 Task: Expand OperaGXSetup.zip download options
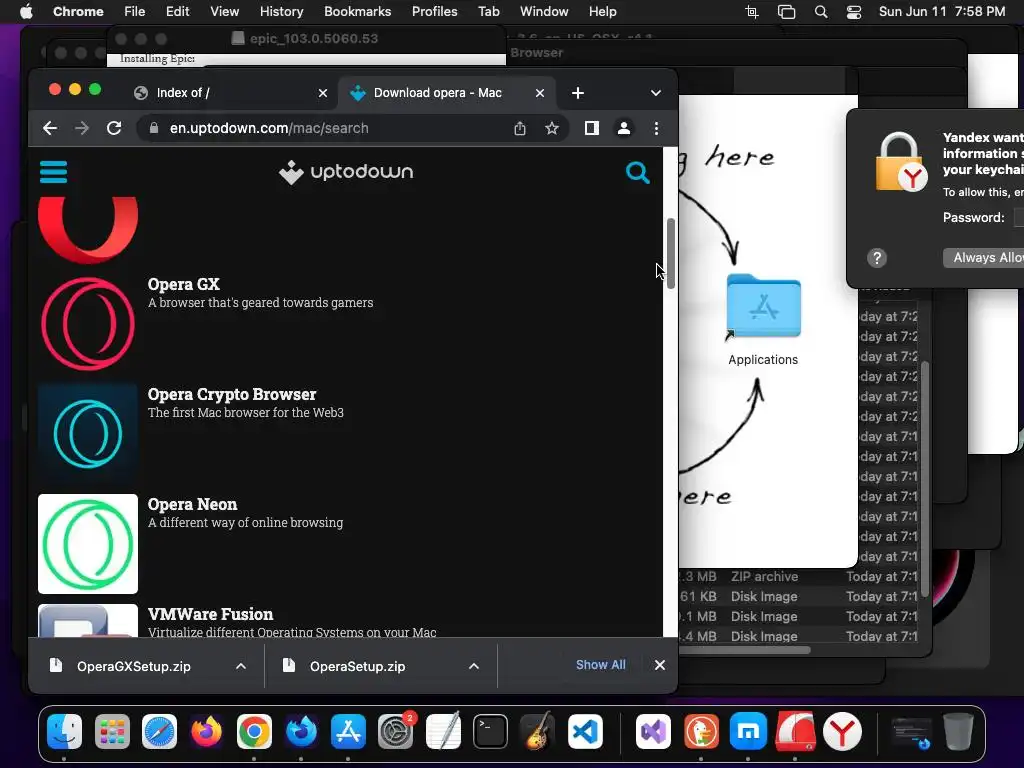(x=241, y=666)
